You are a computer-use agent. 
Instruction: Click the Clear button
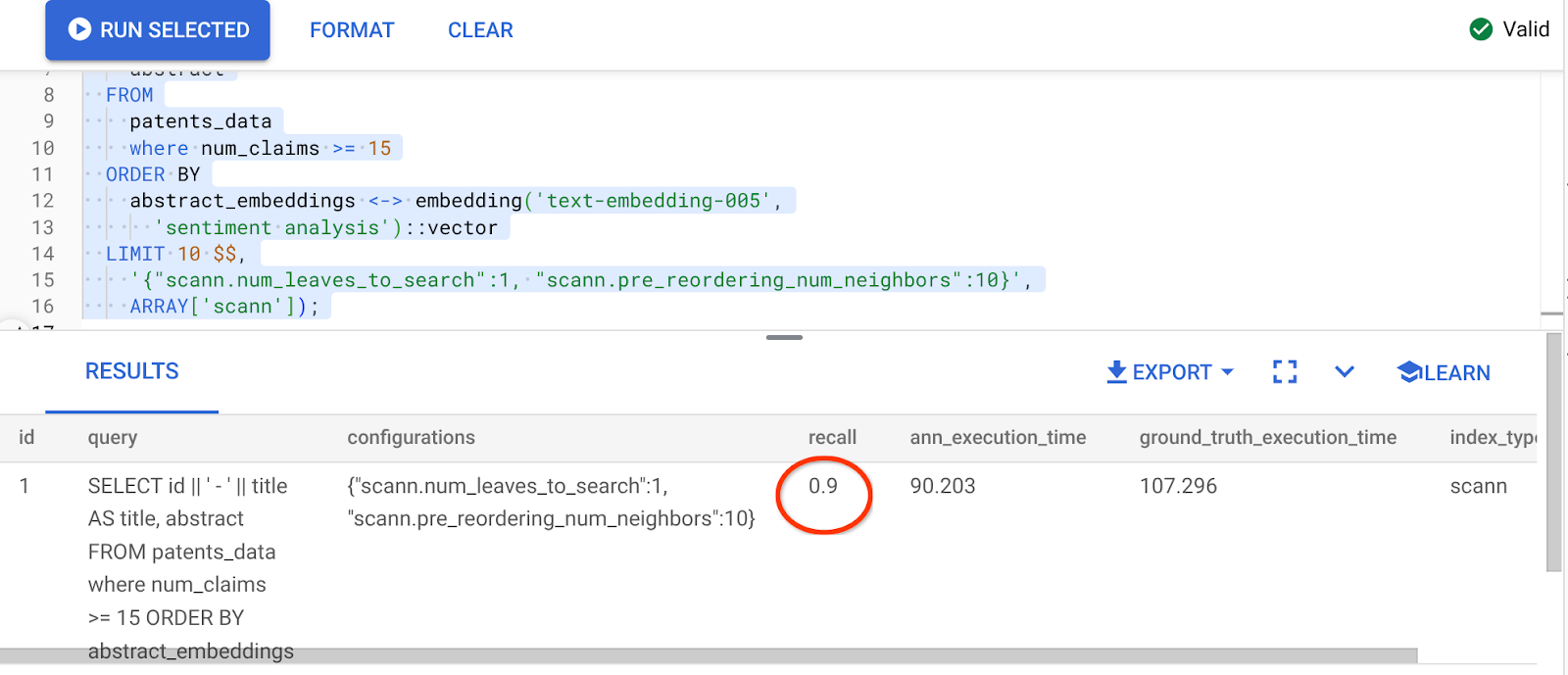480,30
